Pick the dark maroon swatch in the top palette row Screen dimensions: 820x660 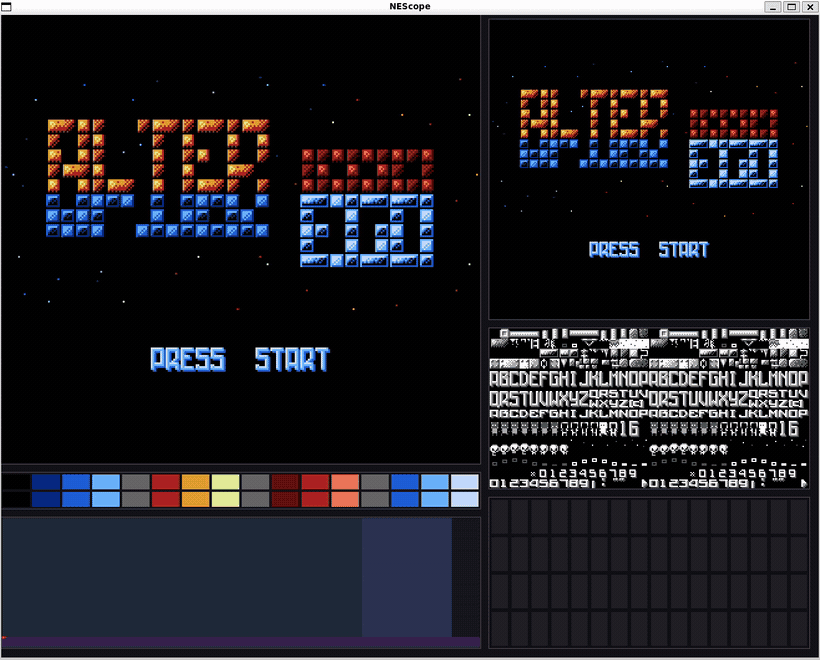(x=285, y=482)
